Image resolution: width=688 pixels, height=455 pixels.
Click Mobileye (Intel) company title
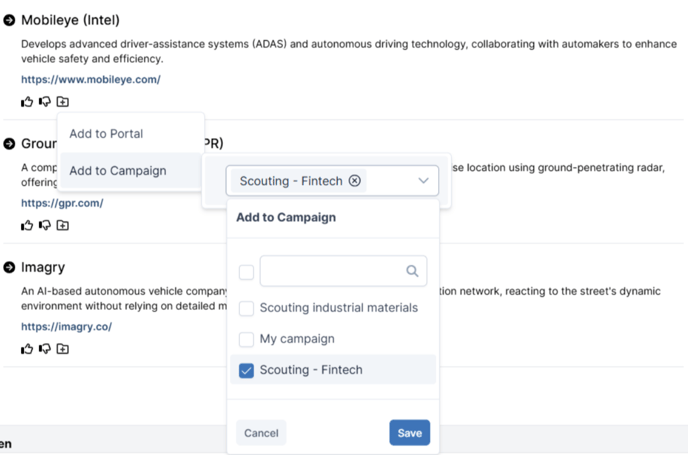(x=70, y=20)
